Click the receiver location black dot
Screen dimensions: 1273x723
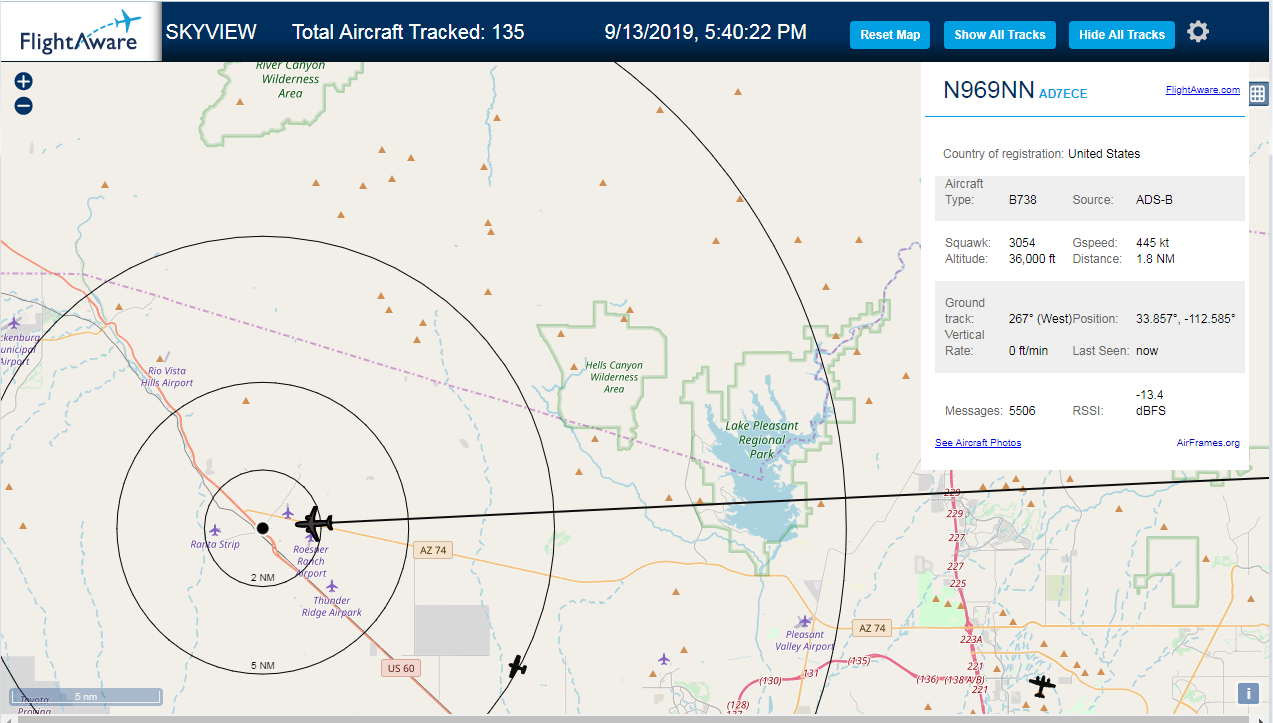pos(262,527)
